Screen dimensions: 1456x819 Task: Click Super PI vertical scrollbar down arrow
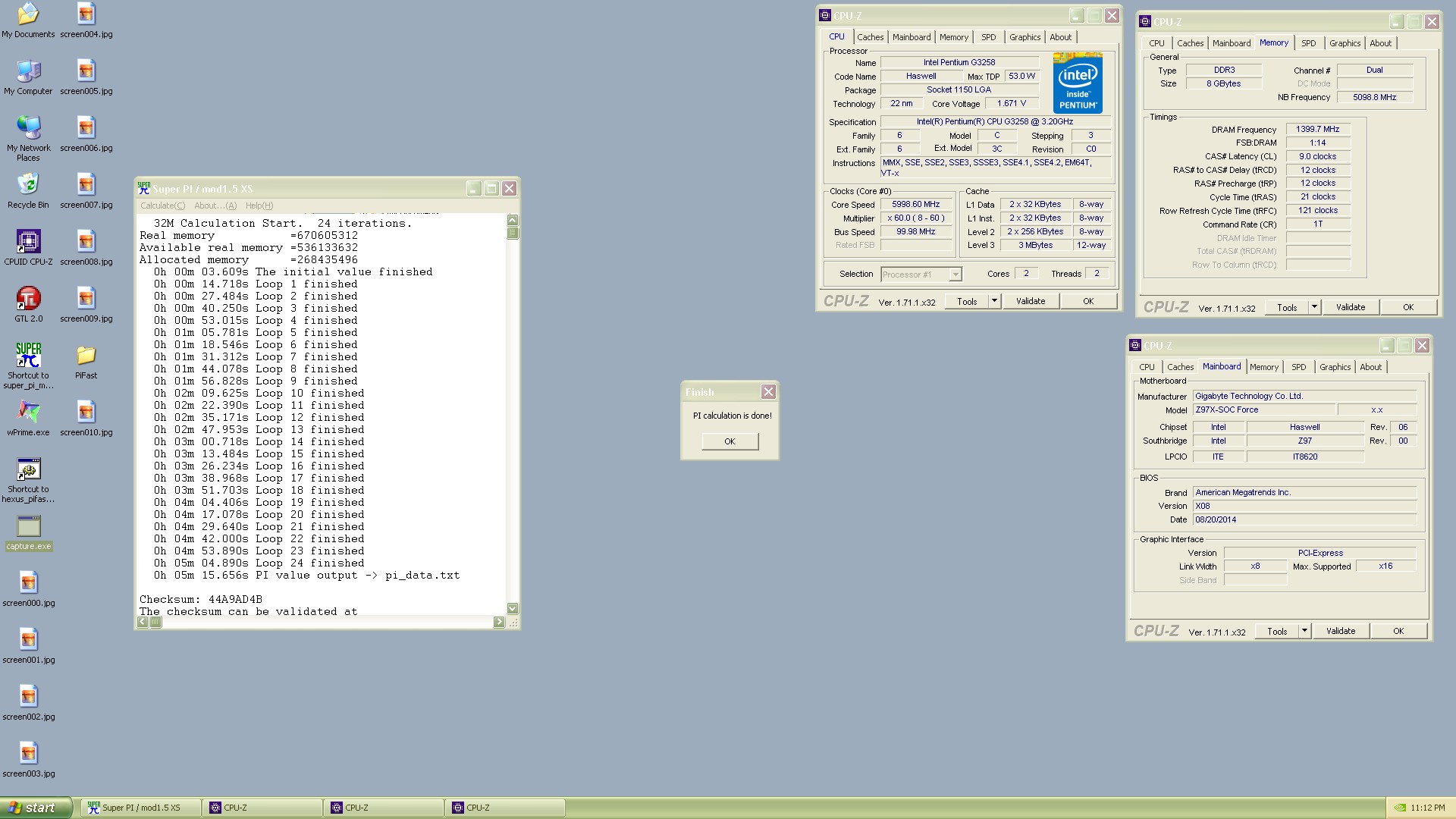pyautogui.click(x=512, y=608)
